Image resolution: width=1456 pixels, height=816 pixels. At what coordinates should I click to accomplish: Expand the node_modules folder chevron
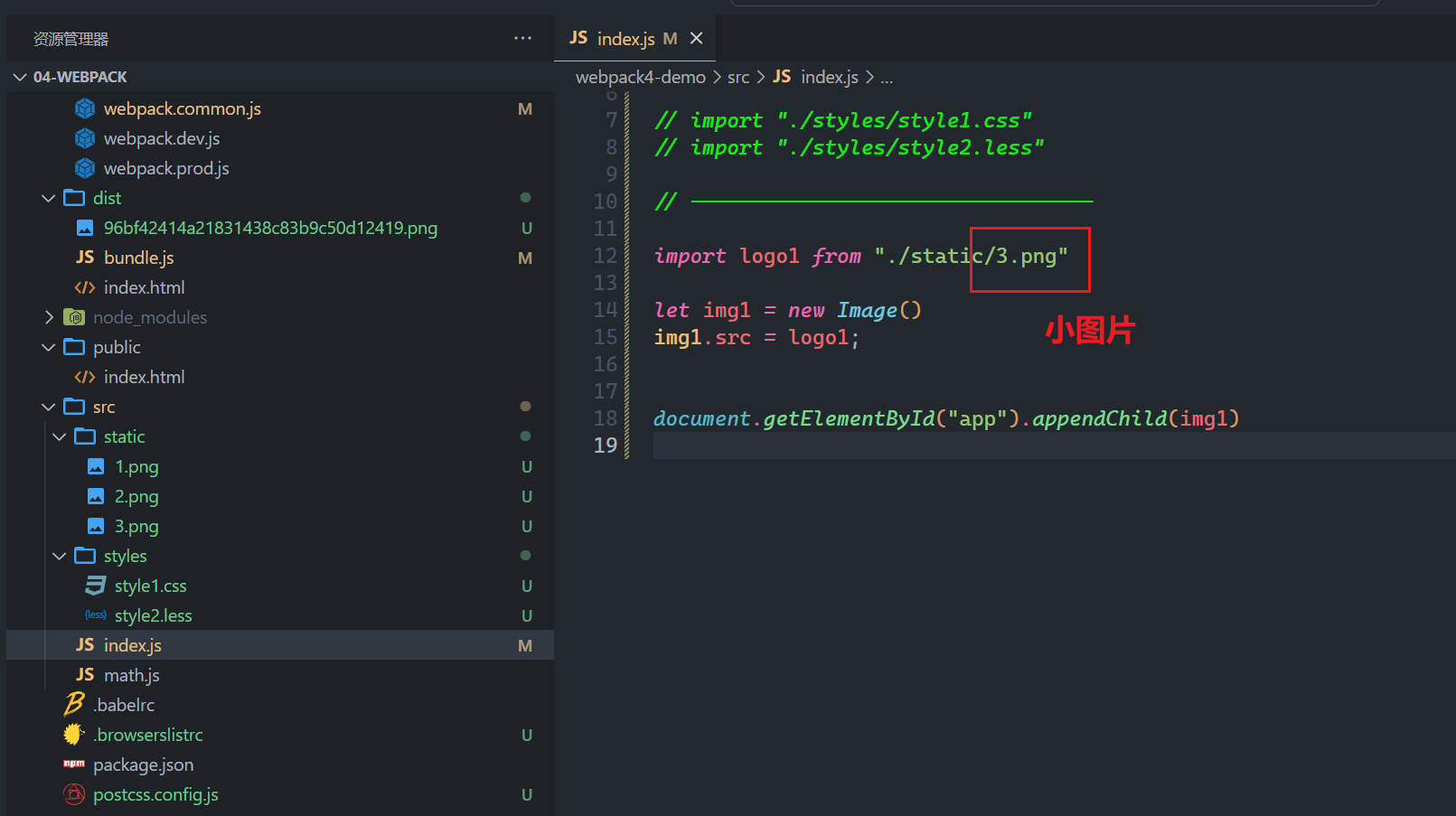(x=49, y=317)
